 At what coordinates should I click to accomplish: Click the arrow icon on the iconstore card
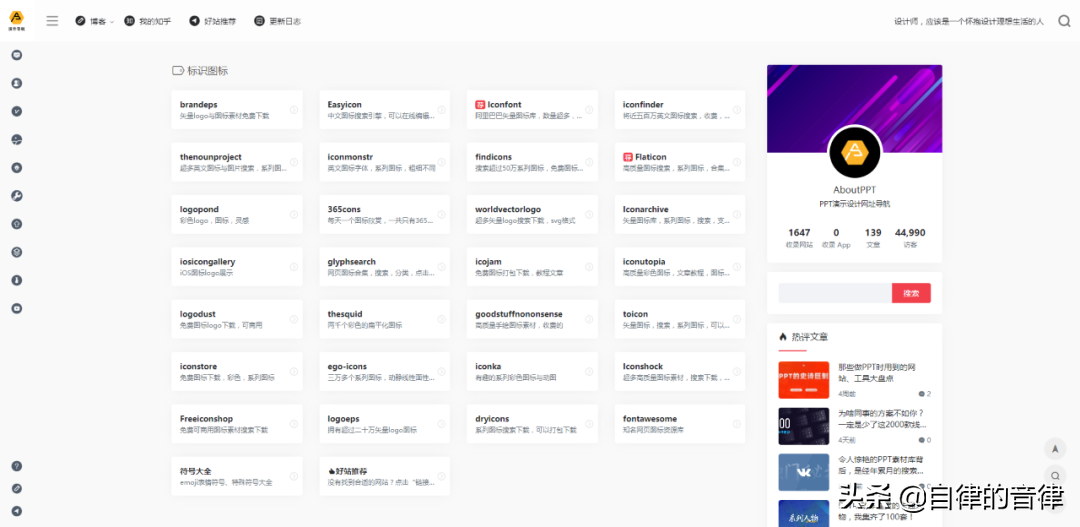[x=294, y=371]
